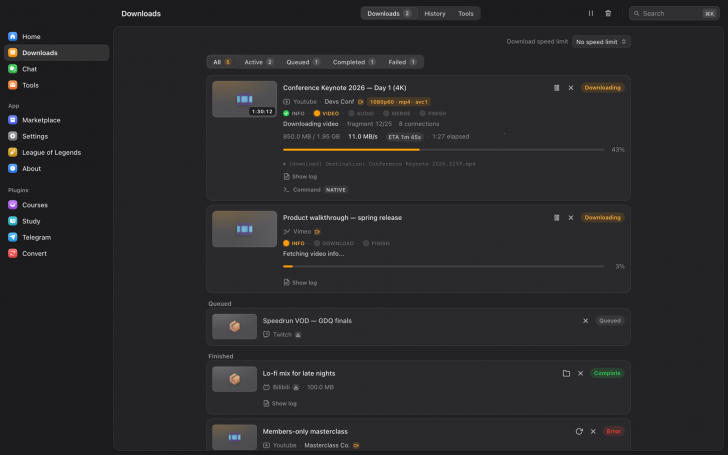728x455 pixels.
Task: Retry the Members-only masterclass download
Action: pyautogui.click(x=579, y=431)
